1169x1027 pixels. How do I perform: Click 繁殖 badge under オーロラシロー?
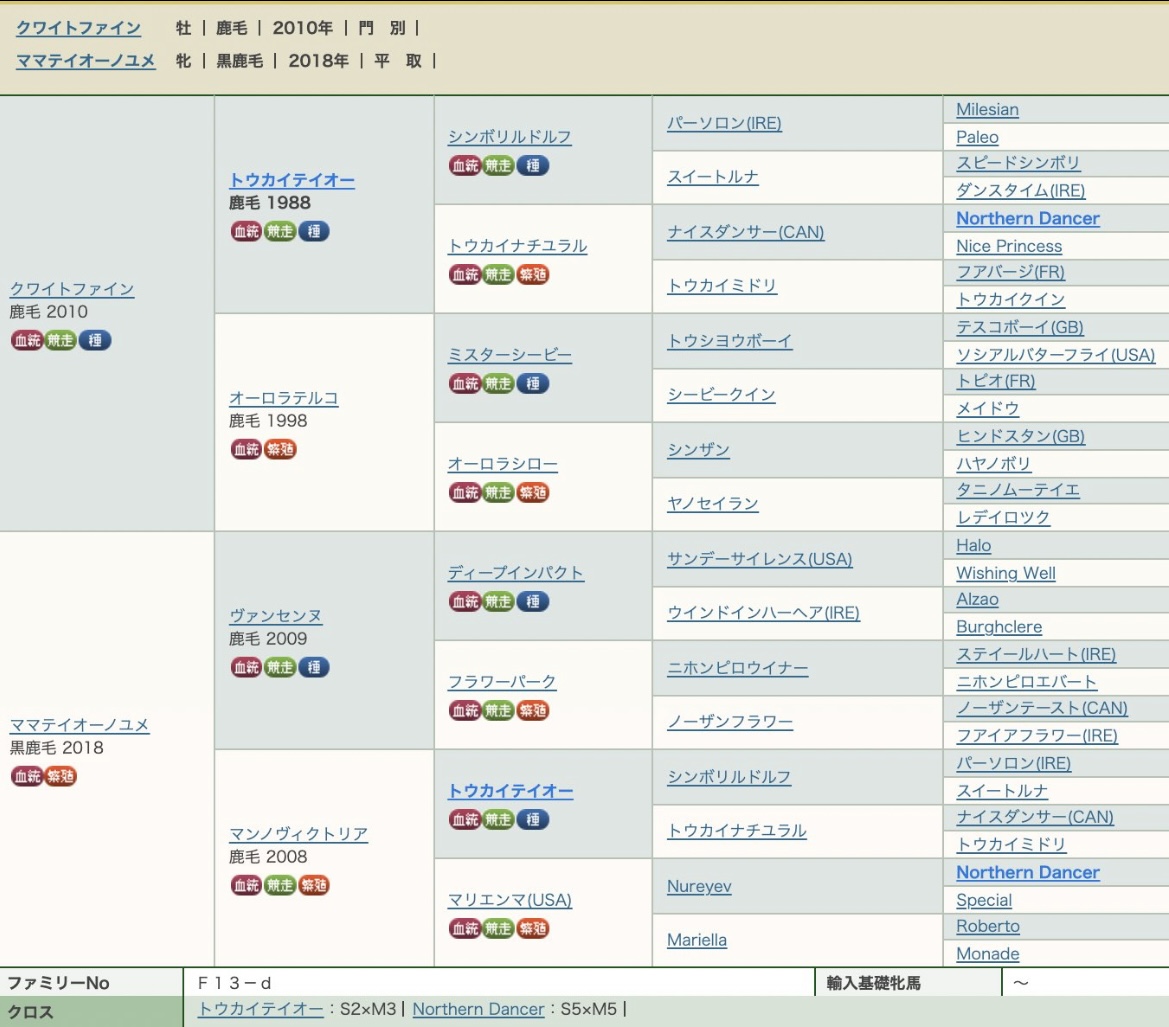(533, 493)
